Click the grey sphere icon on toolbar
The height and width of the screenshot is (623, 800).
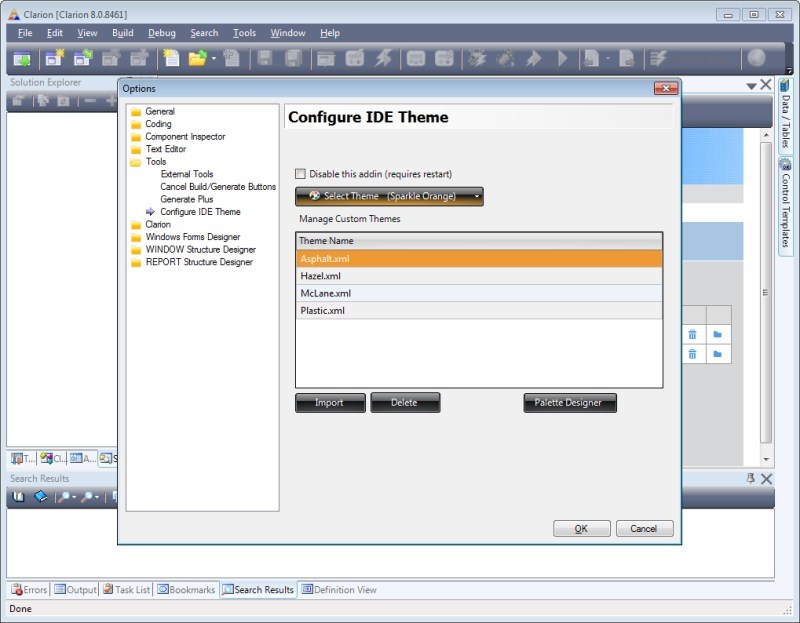point(756,58)
